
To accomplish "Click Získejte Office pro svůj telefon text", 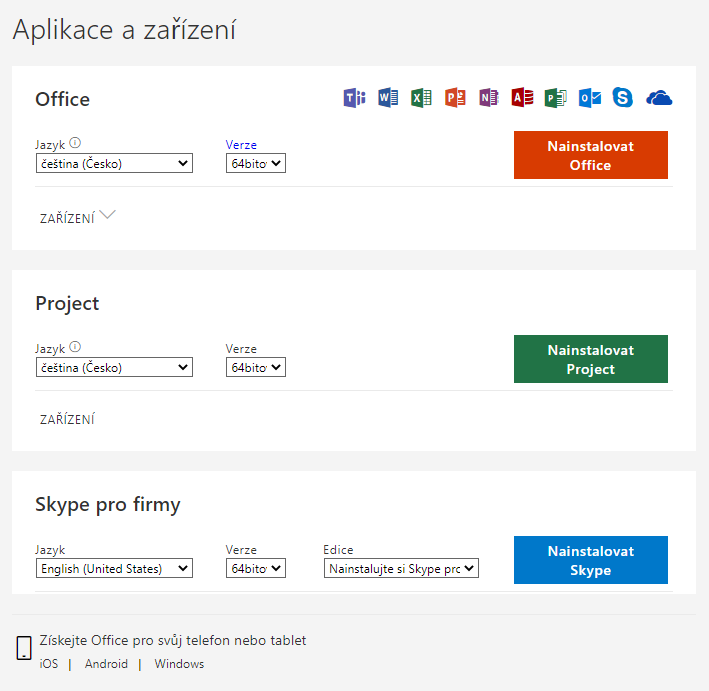I will pyautogui.click(x=173, y=640).
